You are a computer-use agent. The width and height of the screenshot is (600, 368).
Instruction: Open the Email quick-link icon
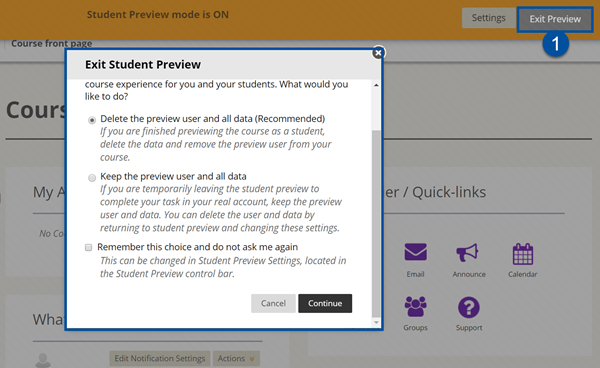point(415,252)
